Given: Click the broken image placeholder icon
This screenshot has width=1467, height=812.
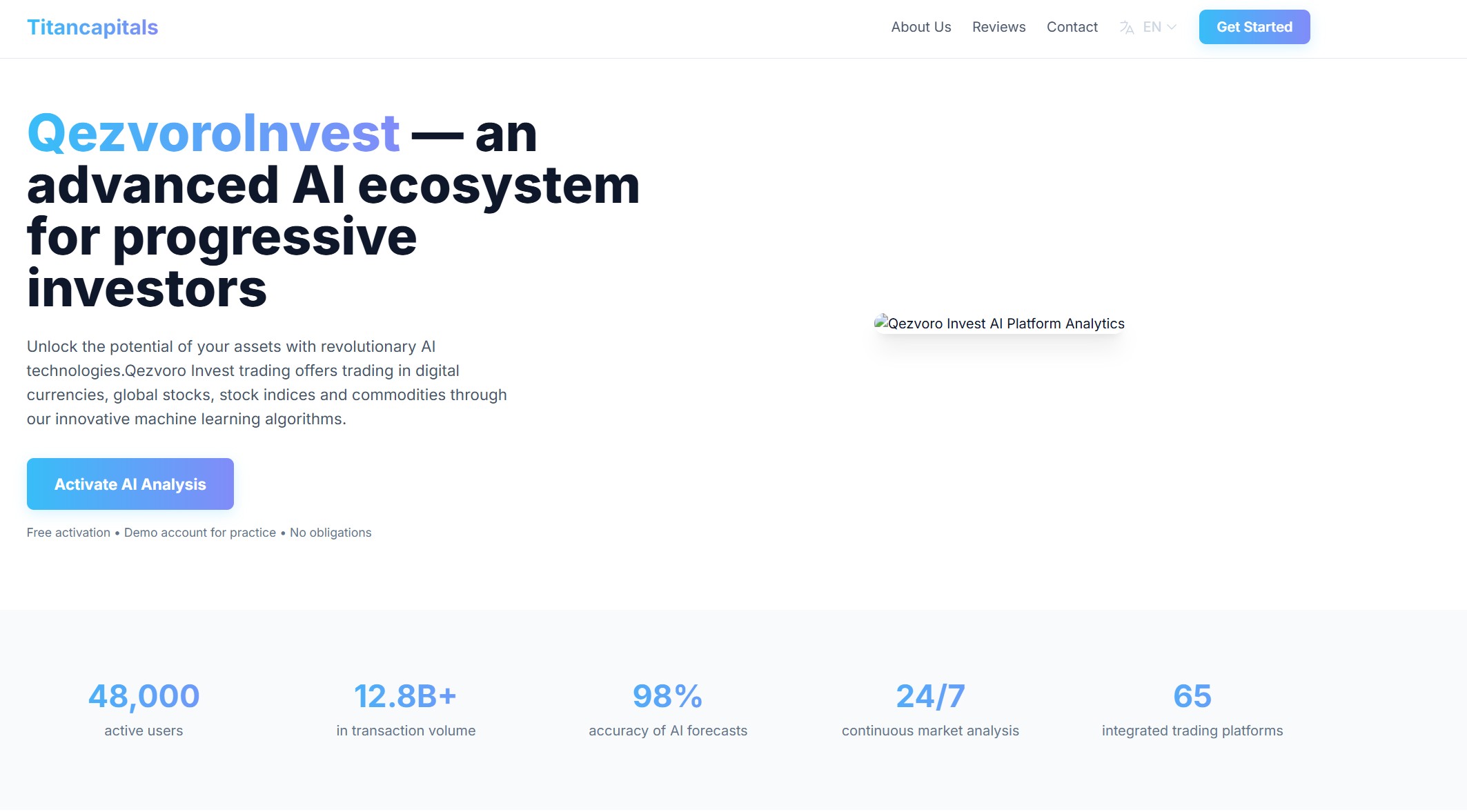Looking at the screenshot, I should pos(882,323).
